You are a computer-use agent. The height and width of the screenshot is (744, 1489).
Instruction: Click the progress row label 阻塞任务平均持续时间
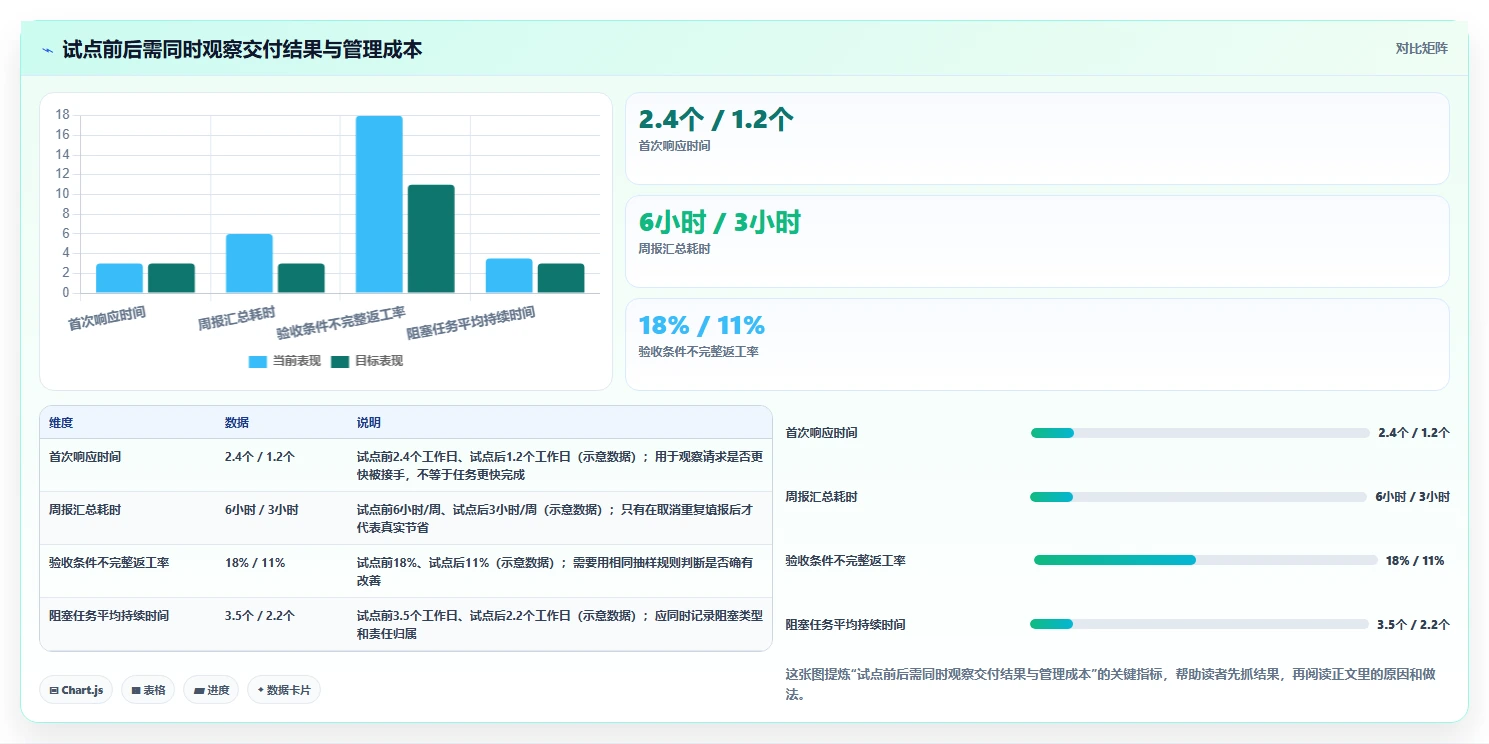click(845, 625)
